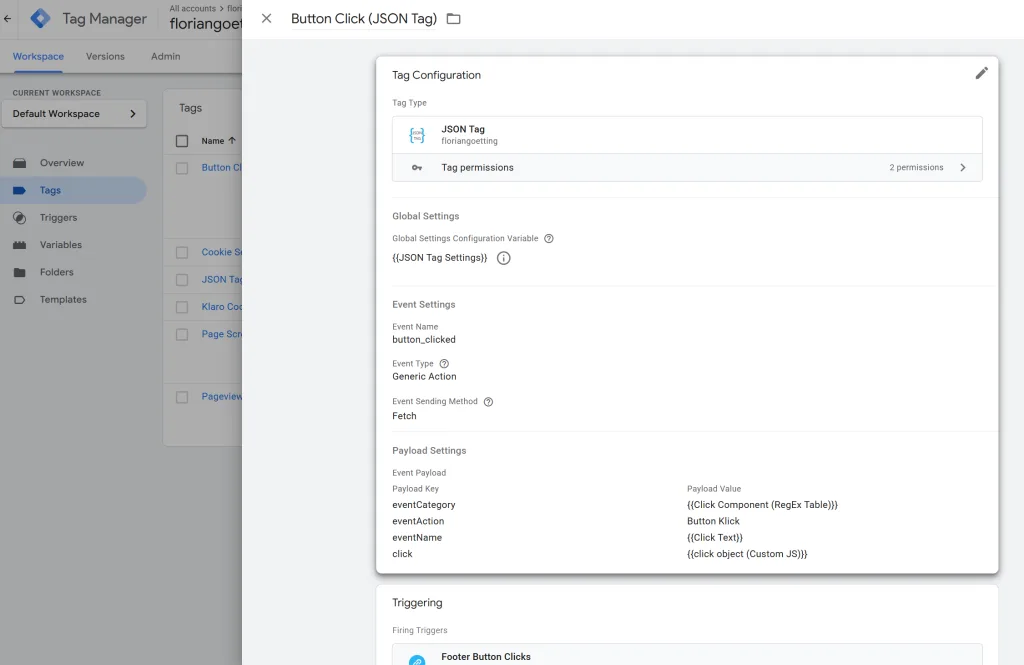Open Templates in the sidebar
The height and width of the screenshot is (665, 1024).
coord(63,300)
